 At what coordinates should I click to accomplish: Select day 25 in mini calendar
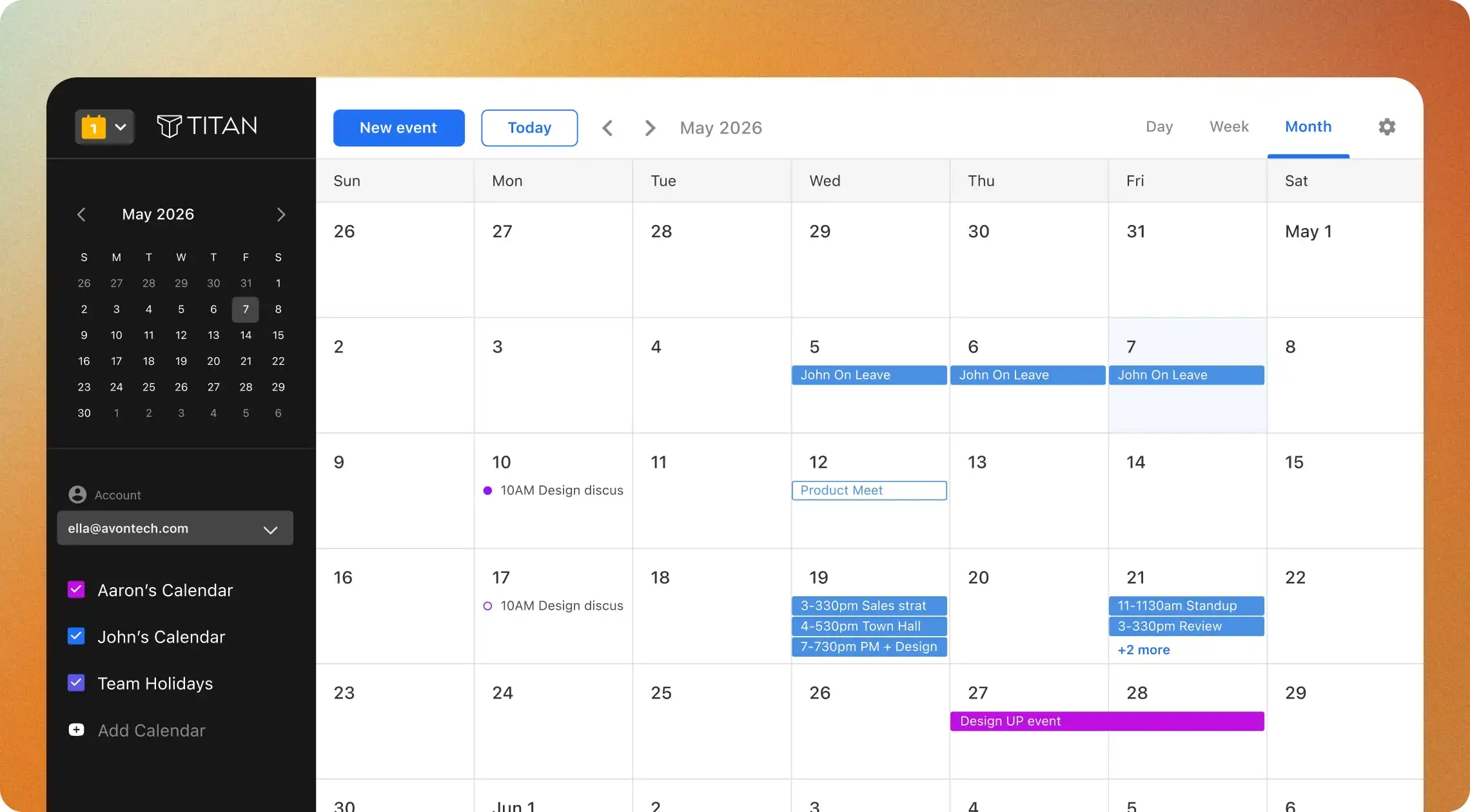pos(149,387)
